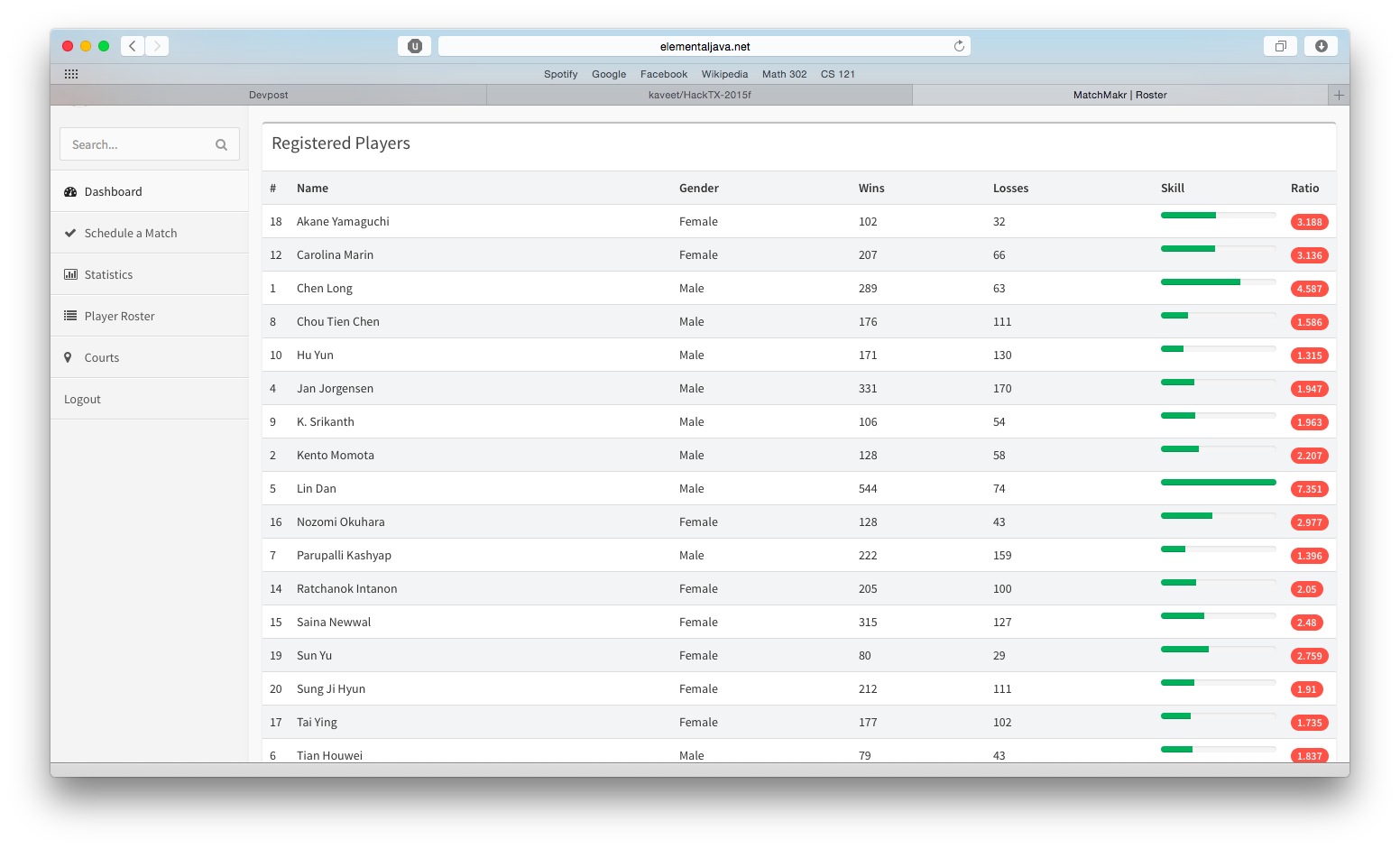This screenshot has width=1400, height=849.
Task: Select player name Nozomi Okuhara
Action: tap(341, 521)
